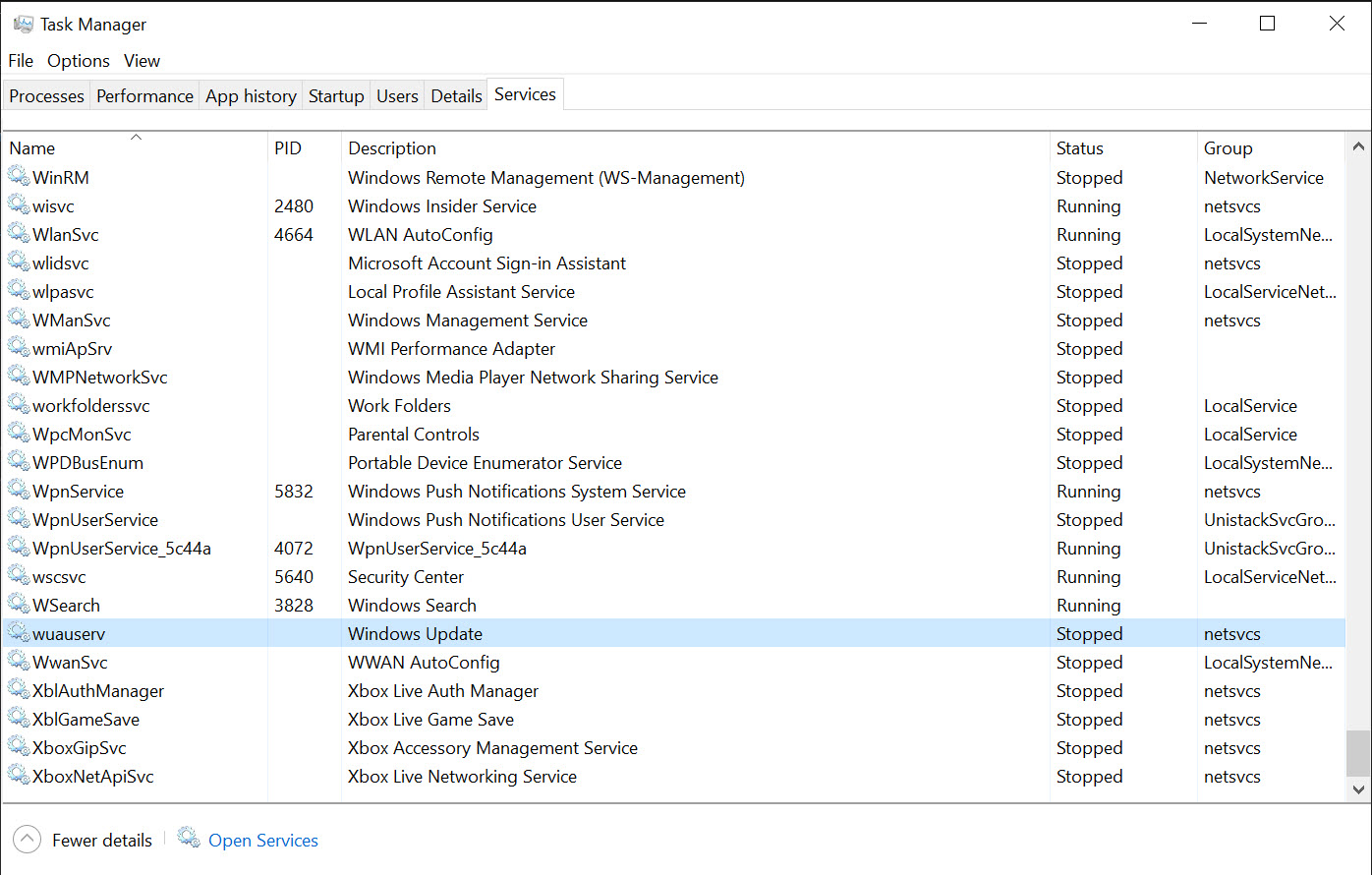Click the scrollbar up arrow
Image resolution: width=1372 pixels, height=875 pixels.
point(1358,146)
